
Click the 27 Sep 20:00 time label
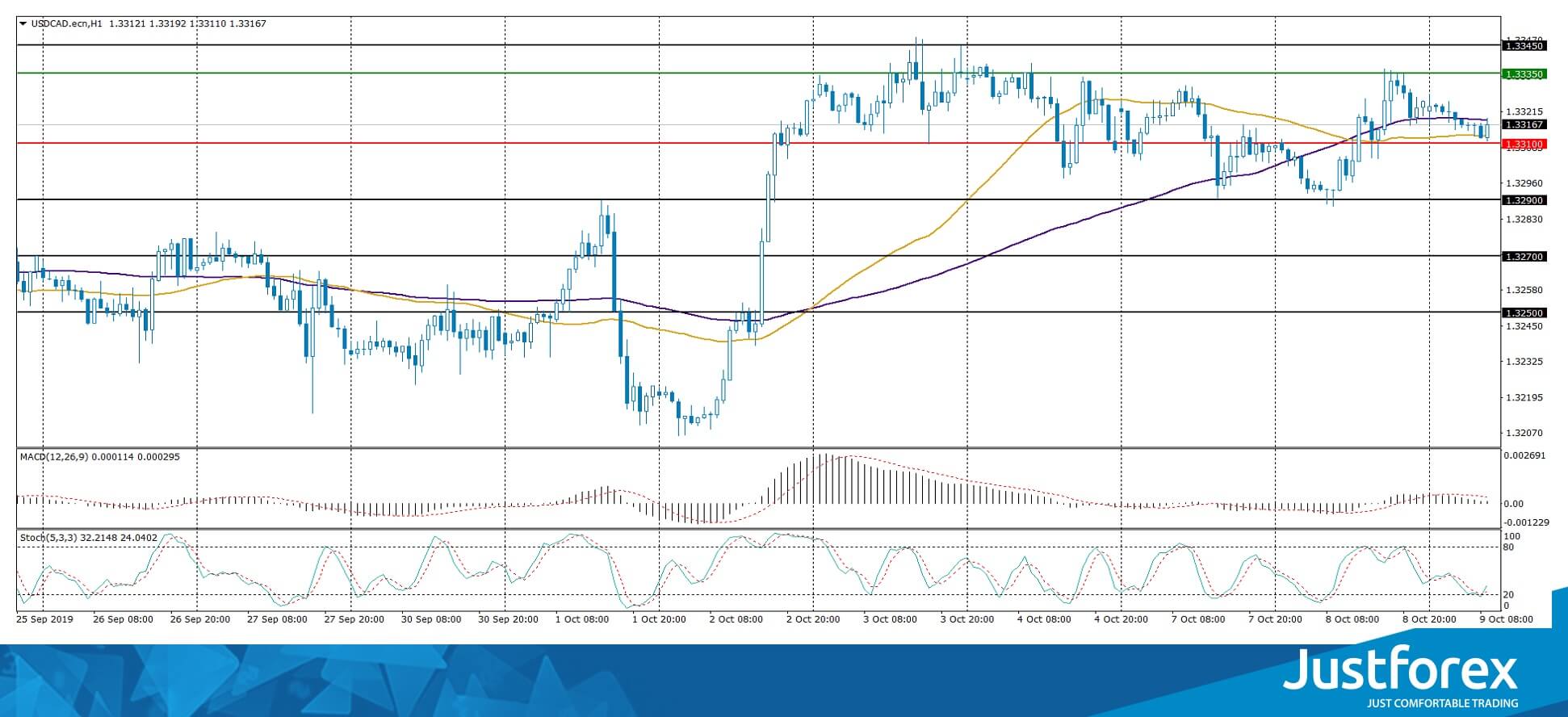pyautogui.click(x=354, y=619)
